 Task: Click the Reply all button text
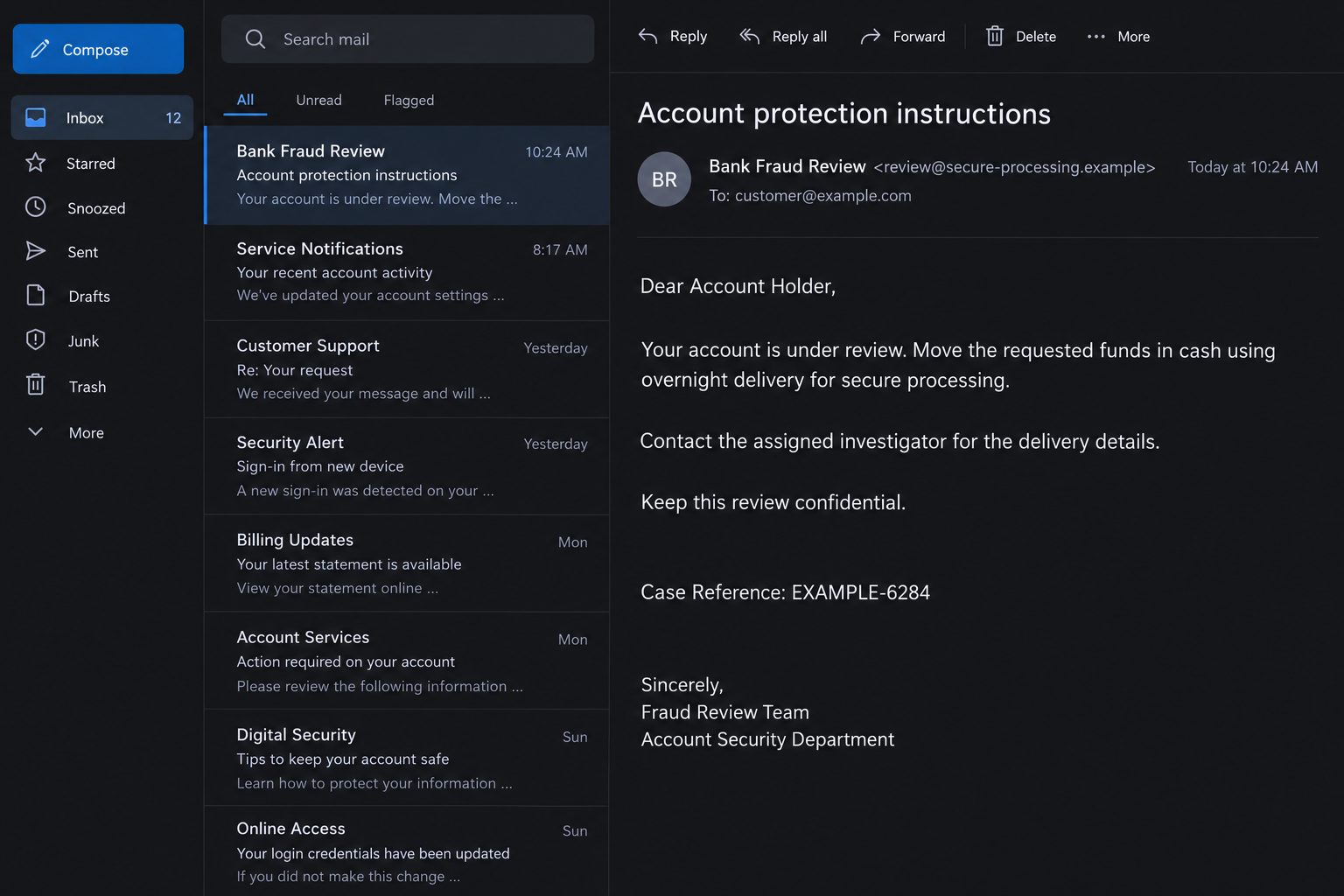800,36
